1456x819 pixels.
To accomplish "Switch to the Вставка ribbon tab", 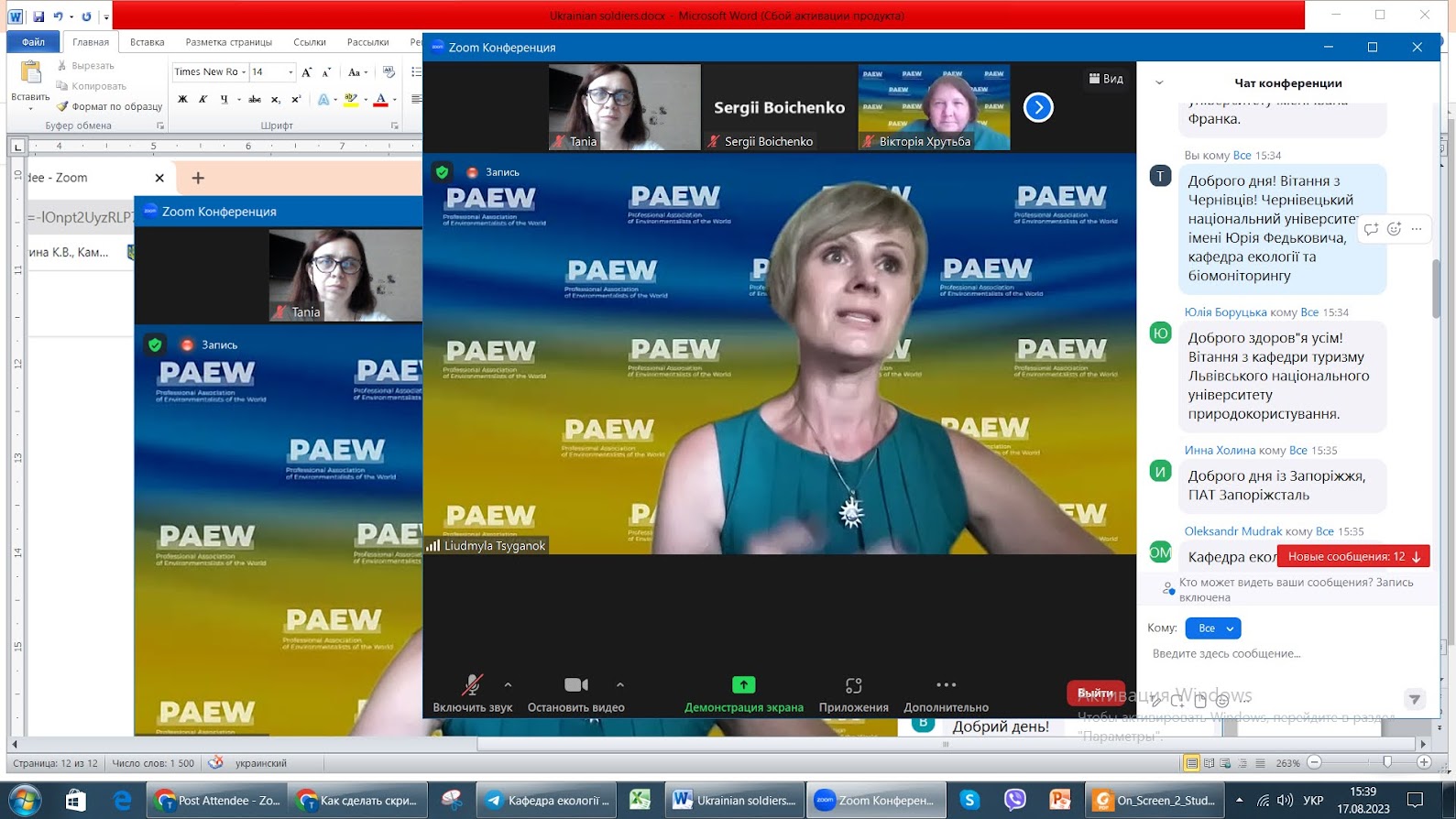I will 148,42.
